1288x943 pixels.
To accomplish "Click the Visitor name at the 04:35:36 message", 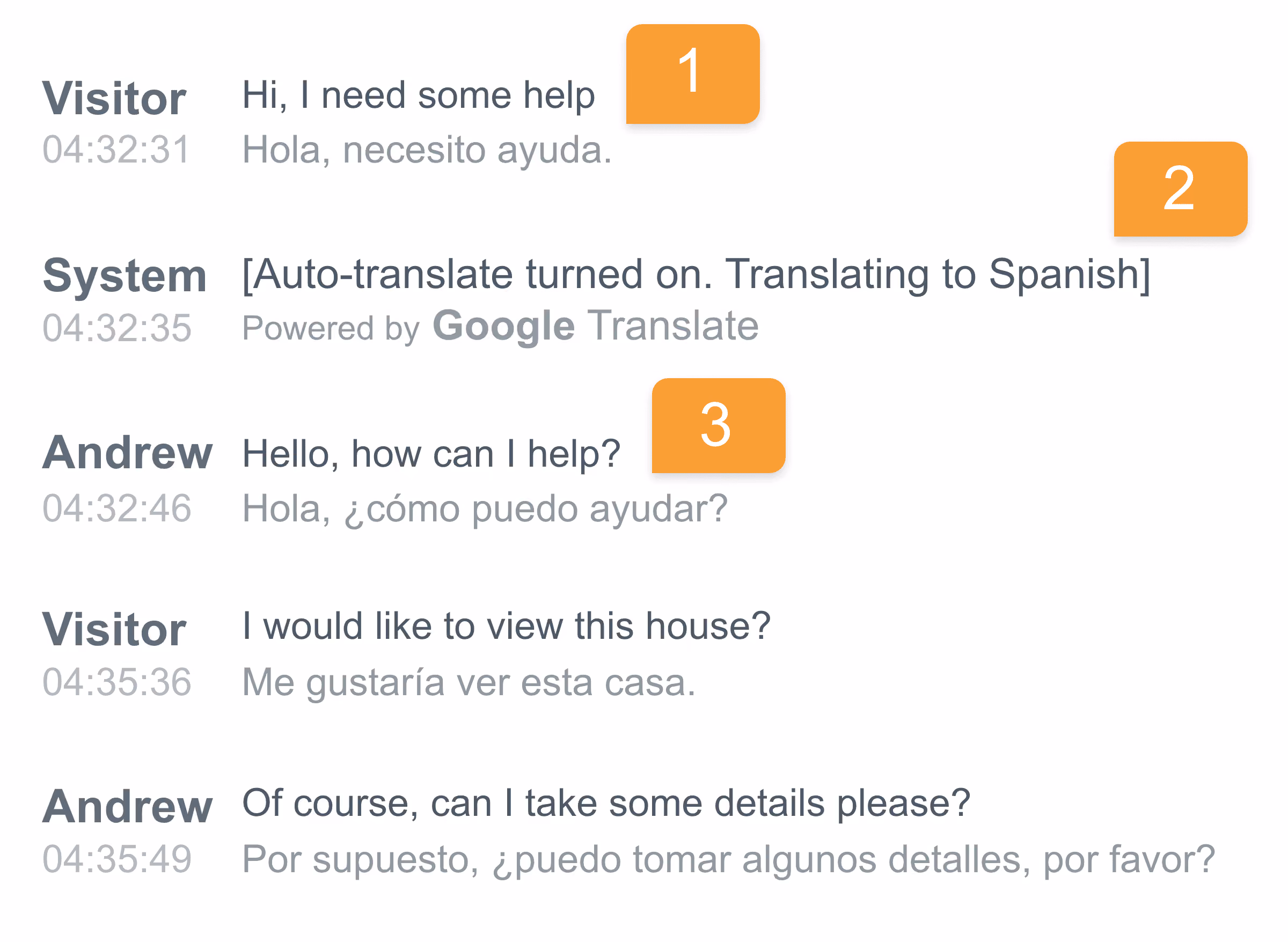I will (x=114, y=630).
